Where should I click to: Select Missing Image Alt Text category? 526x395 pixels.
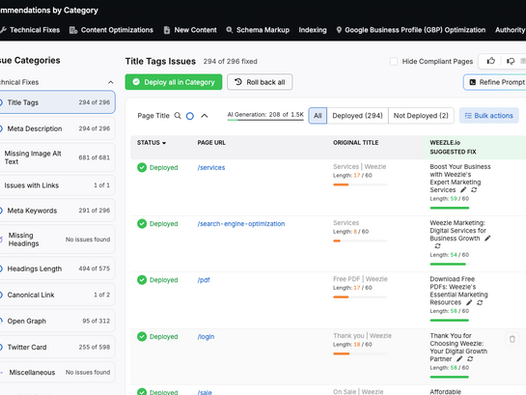click(57, 157)
